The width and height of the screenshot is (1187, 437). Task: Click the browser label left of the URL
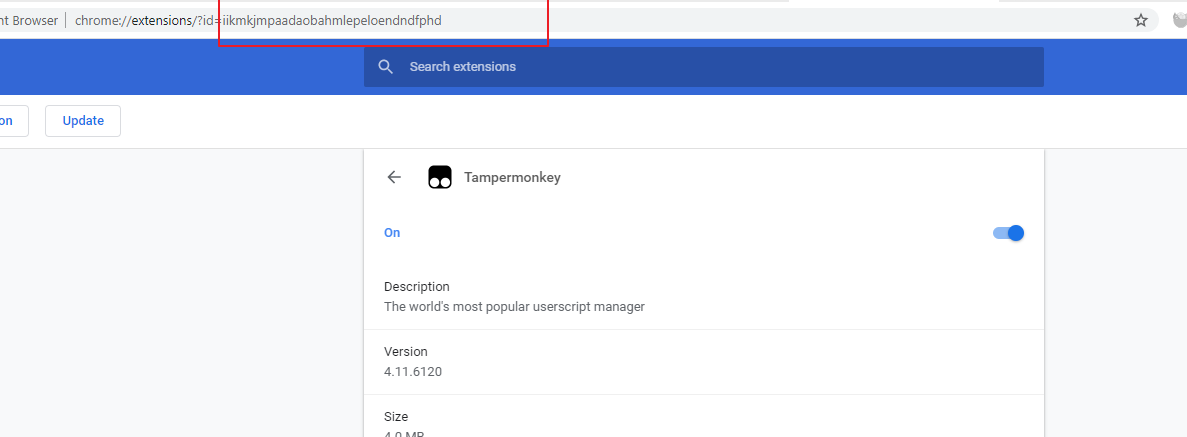pos(28,21)
